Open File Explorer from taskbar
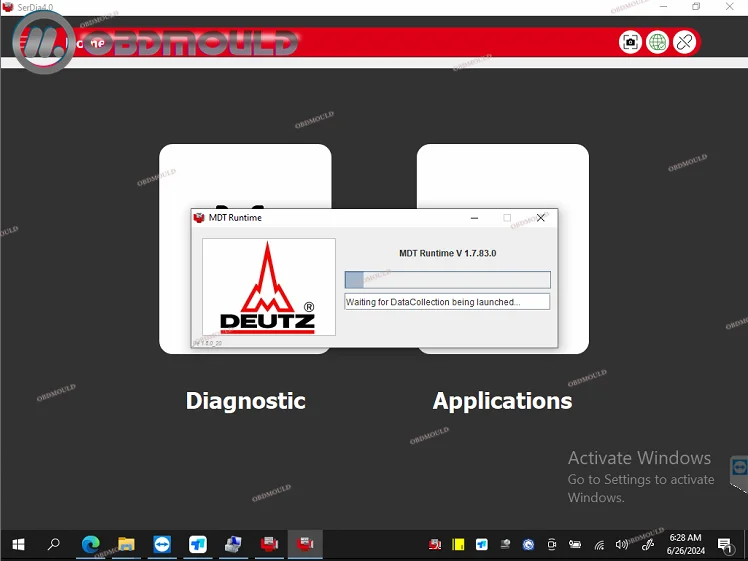748x561 pixels. [x=126, y=544]
